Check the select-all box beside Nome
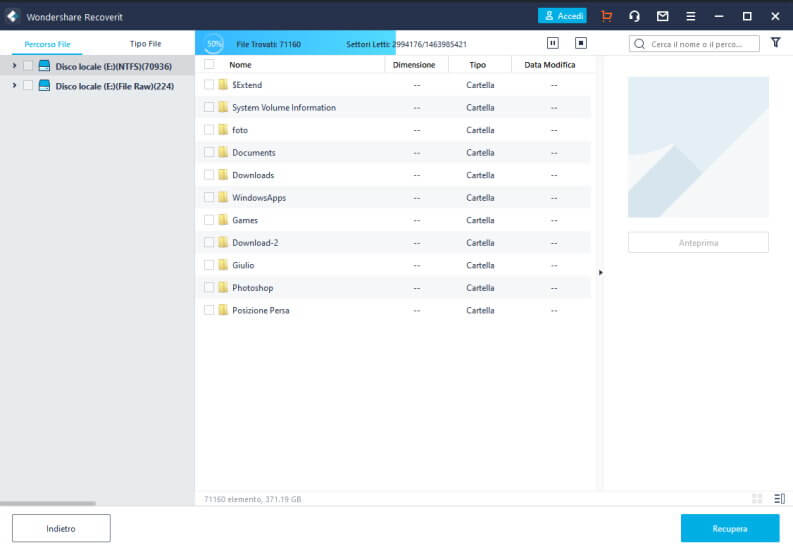This screenshot has height=550, width=793. tap(209, 64)
